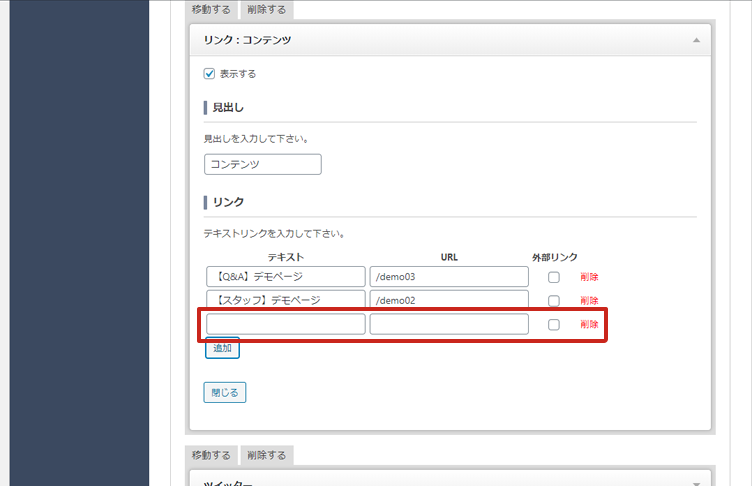Uncheck the 表示する checkbox
Viewport: 752px width, 486px height.
[209, 73]
